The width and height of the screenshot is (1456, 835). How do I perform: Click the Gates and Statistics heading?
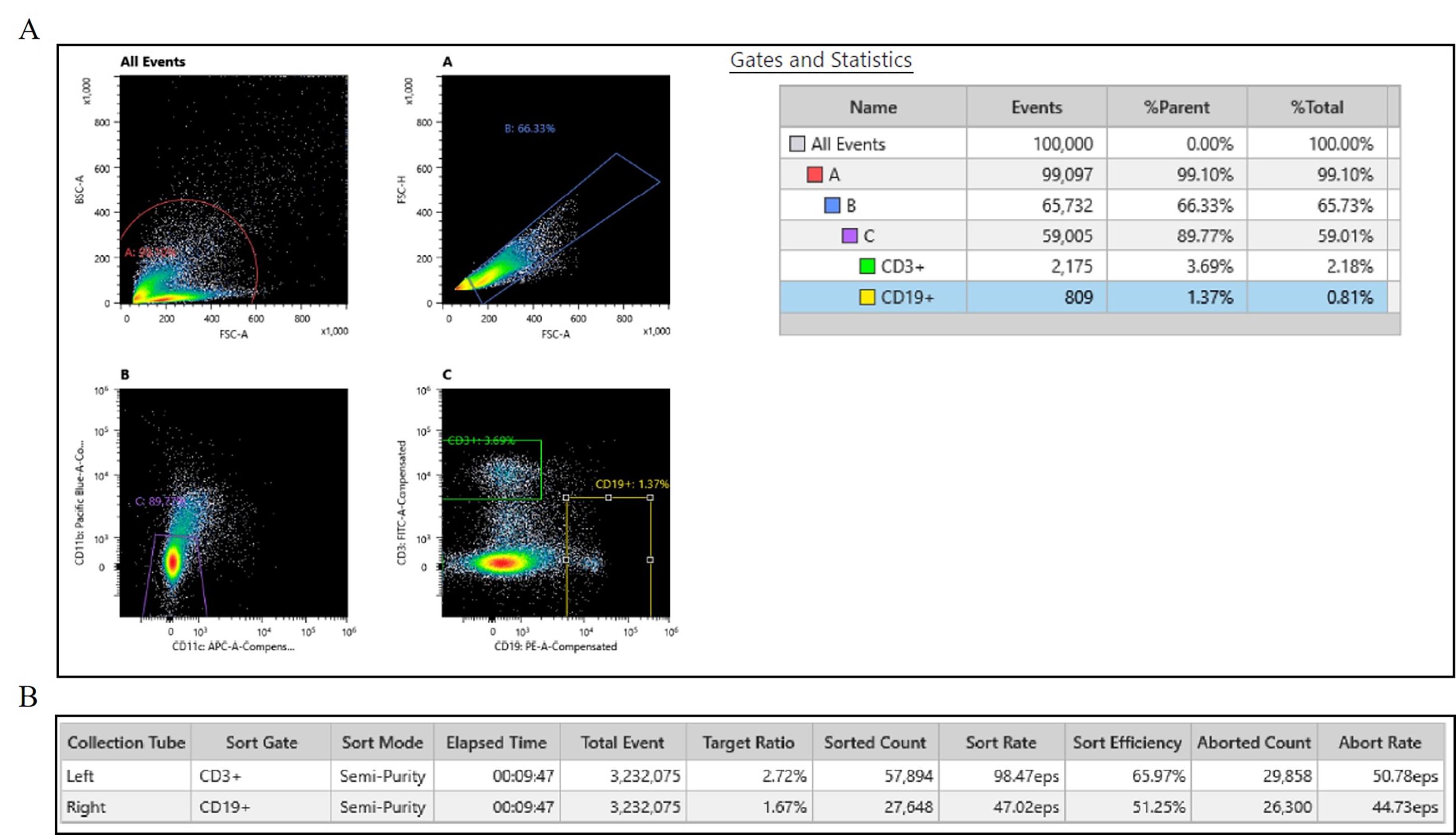pyautogui.click(x=820, y=60)
